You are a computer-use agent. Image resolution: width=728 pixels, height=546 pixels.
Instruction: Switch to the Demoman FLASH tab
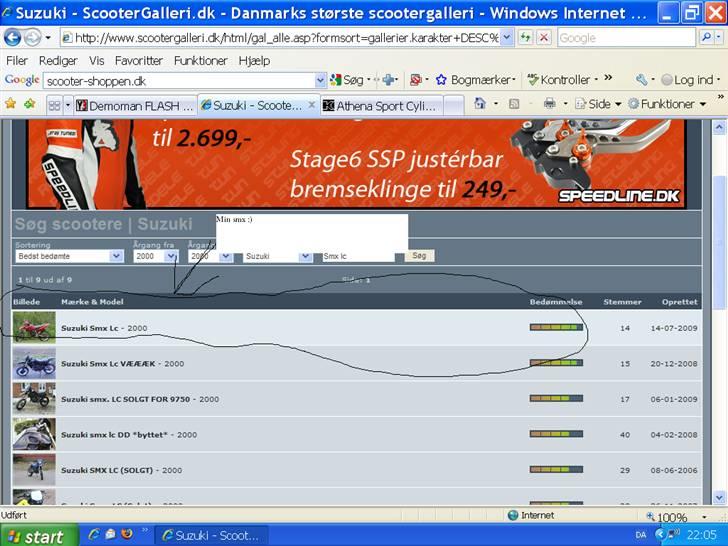tap(133, 105)
